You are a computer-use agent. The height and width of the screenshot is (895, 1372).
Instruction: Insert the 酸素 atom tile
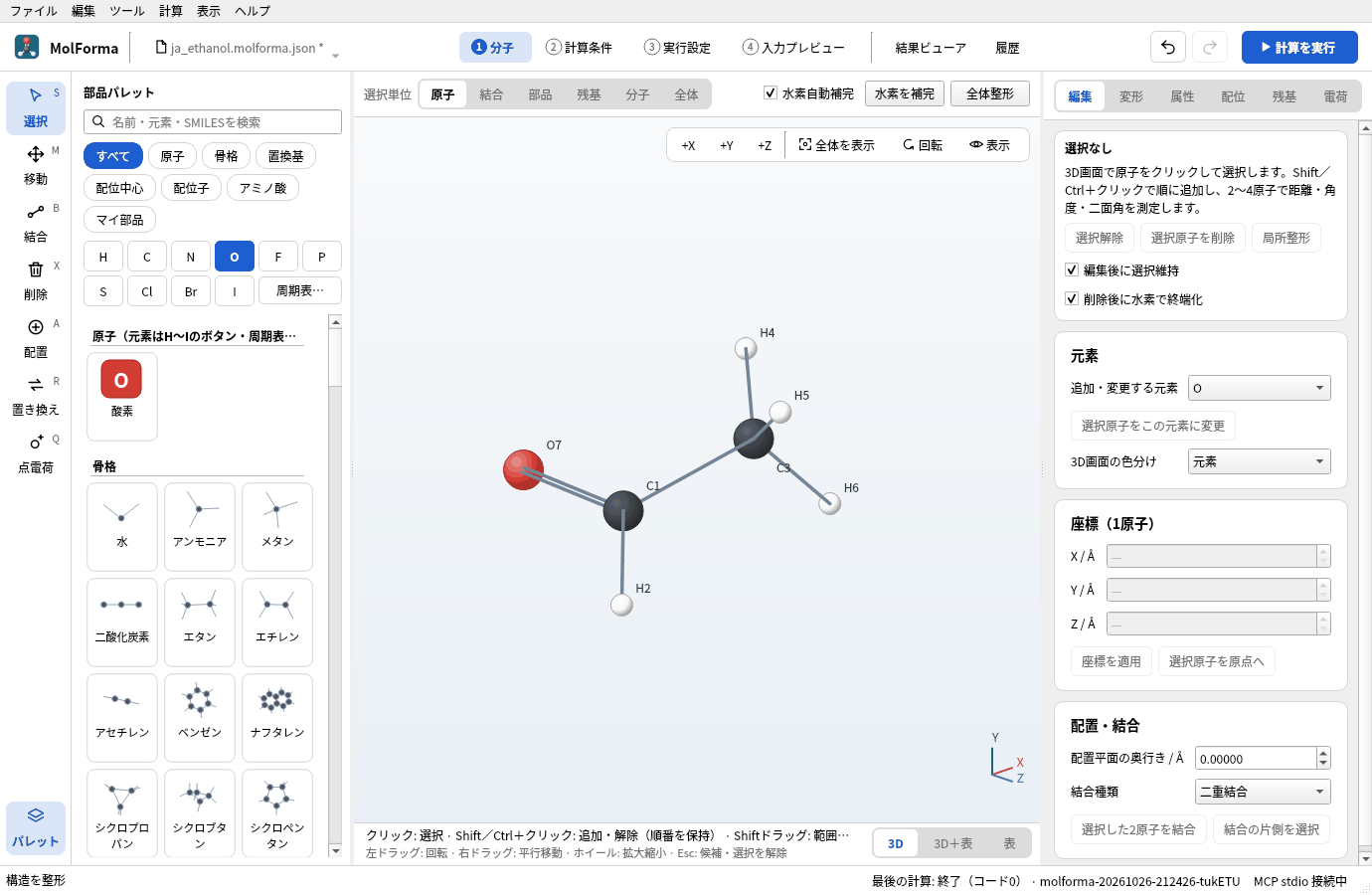(x=122, y=396)
